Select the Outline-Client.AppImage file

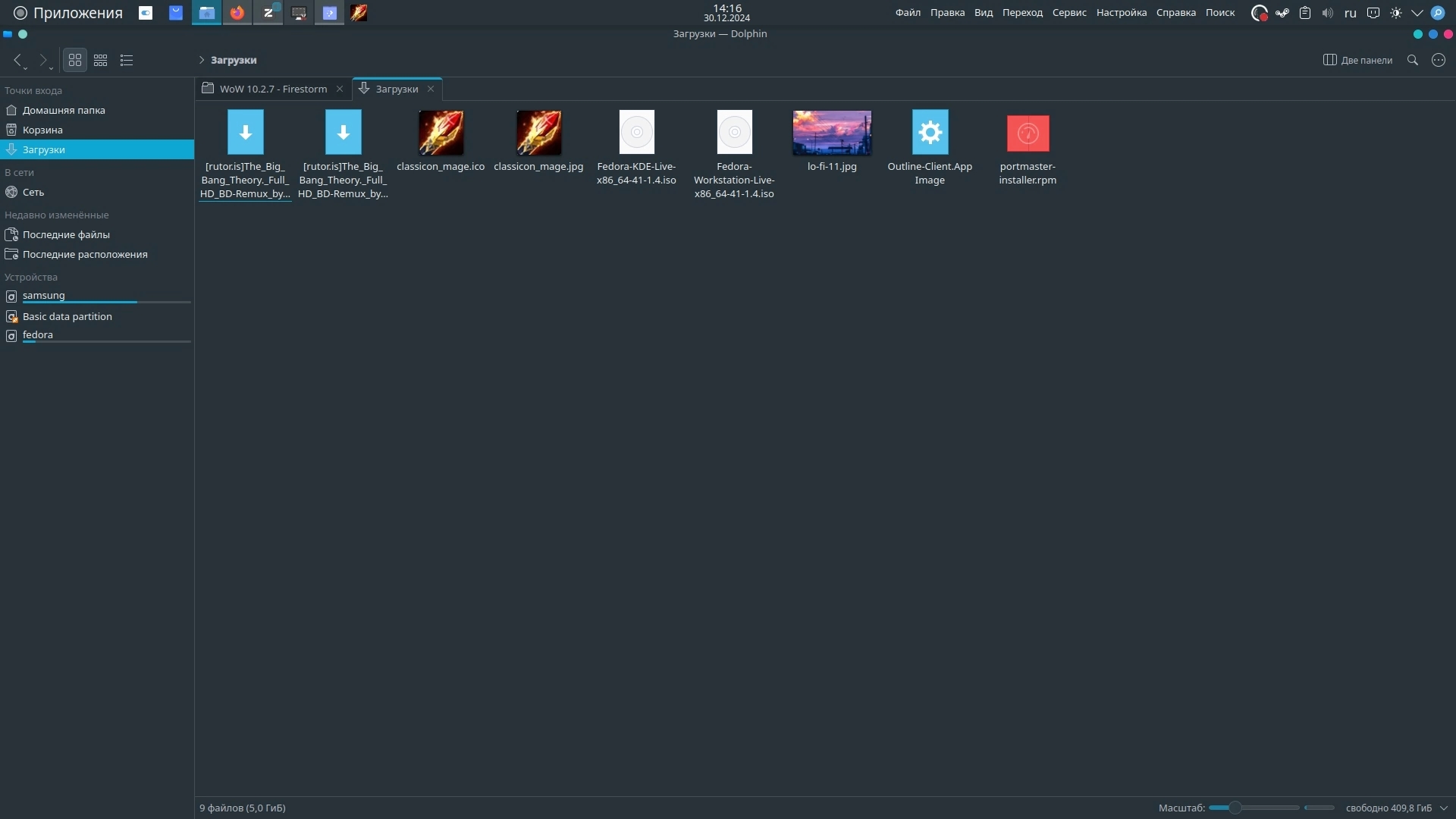coord(930,148)
